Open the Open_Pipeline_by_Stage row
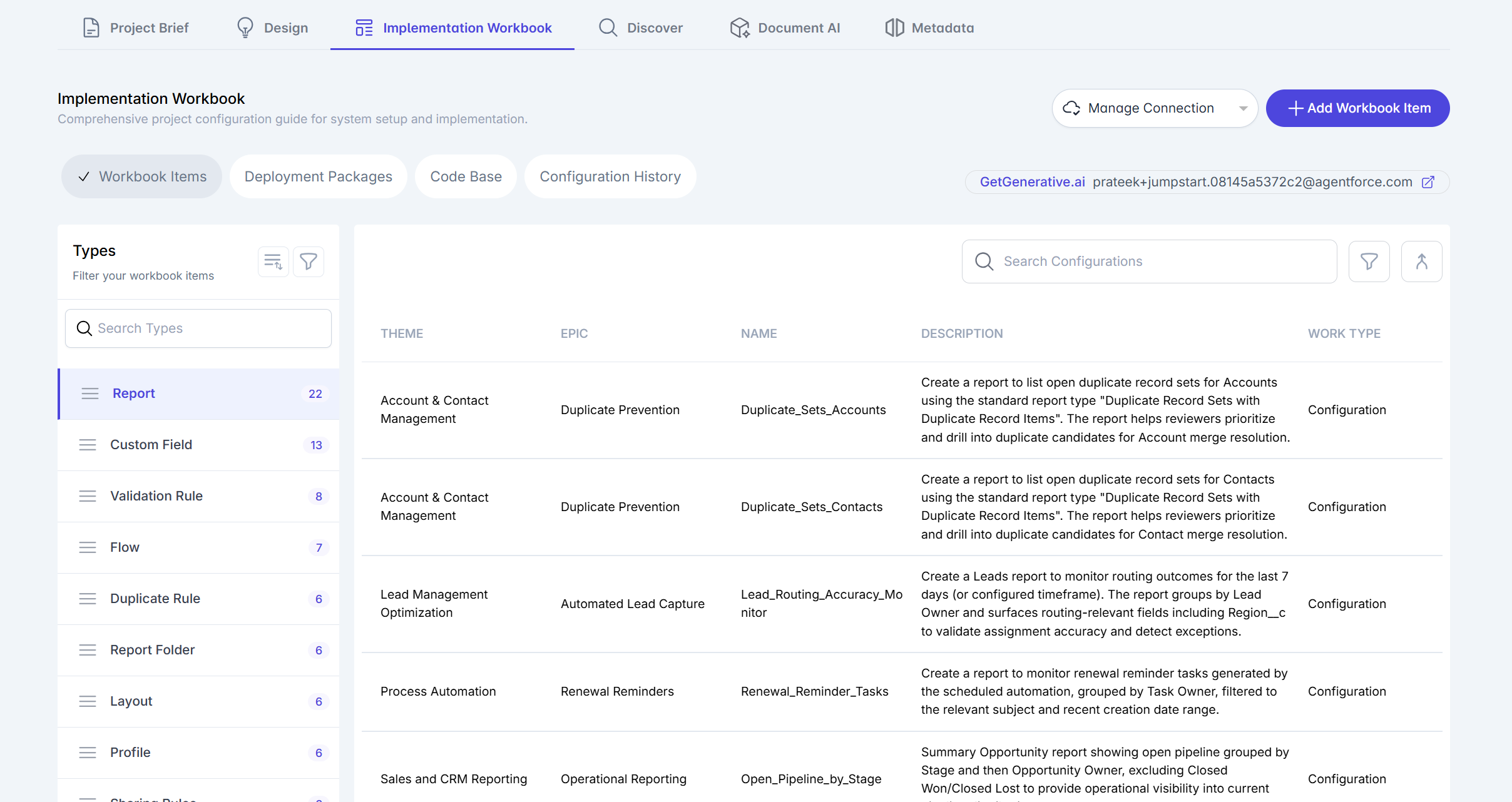The width and height of the screenshot is (1512, 802). 902,768
